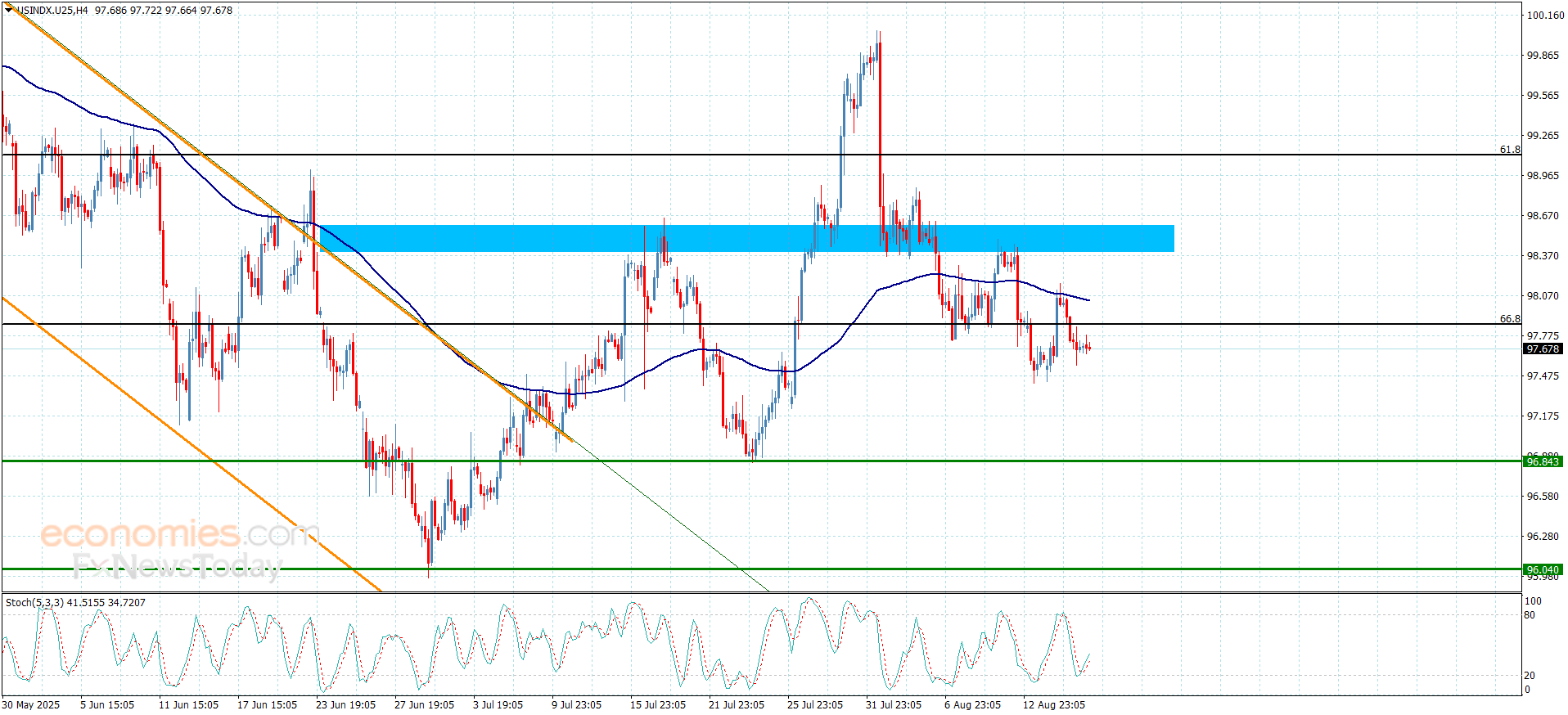Select the 15 Jul 23:05 time label
This screenshot has width=1568, height=715.
pos(658,705)
